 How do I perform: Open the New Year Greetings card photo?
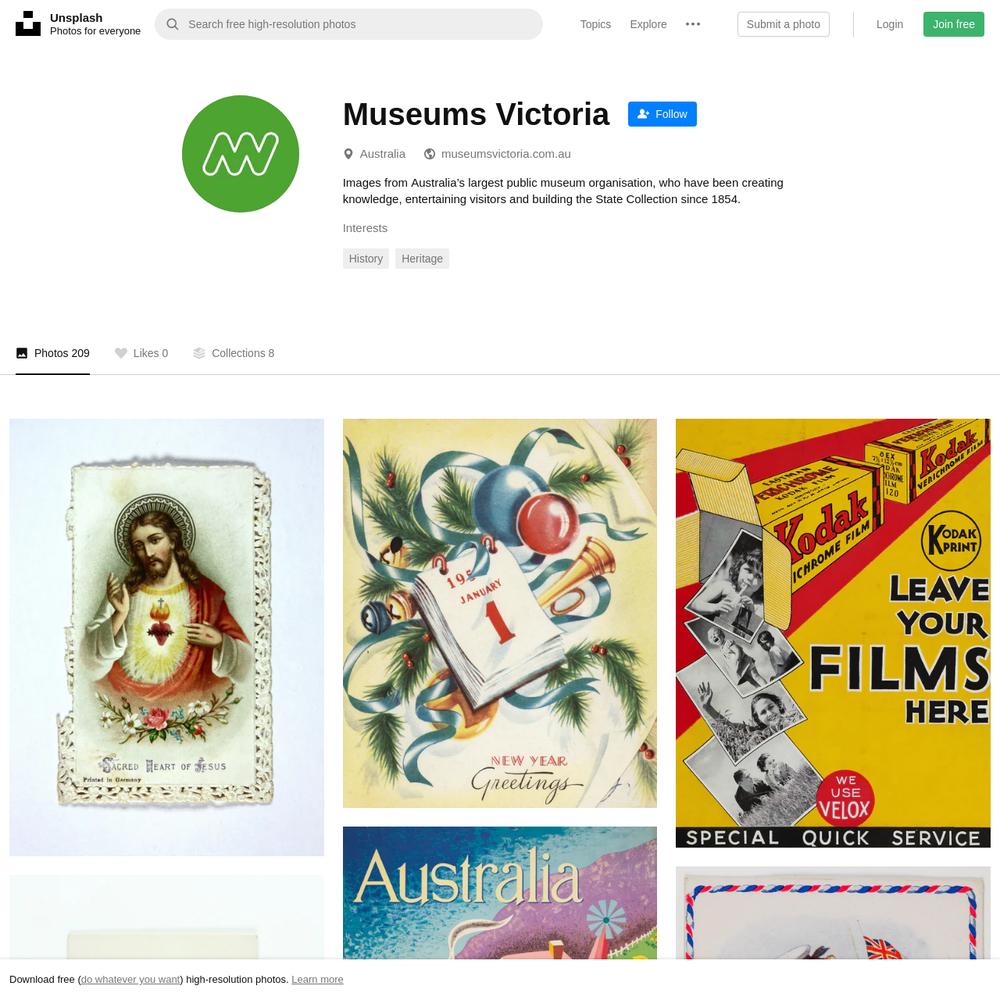click(499, 613)
